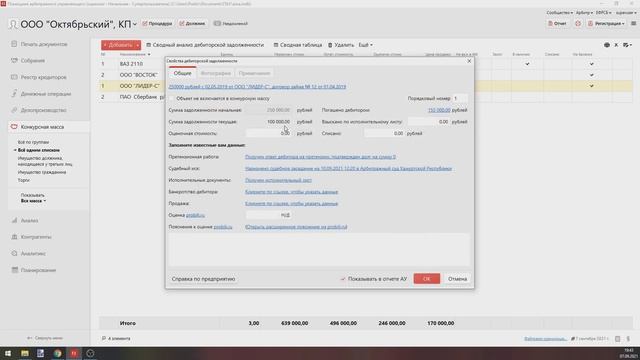The height and width of the screenshot is (360, 640).
Task: Open the ЕФРСБ menu
Action: (603, 13)
